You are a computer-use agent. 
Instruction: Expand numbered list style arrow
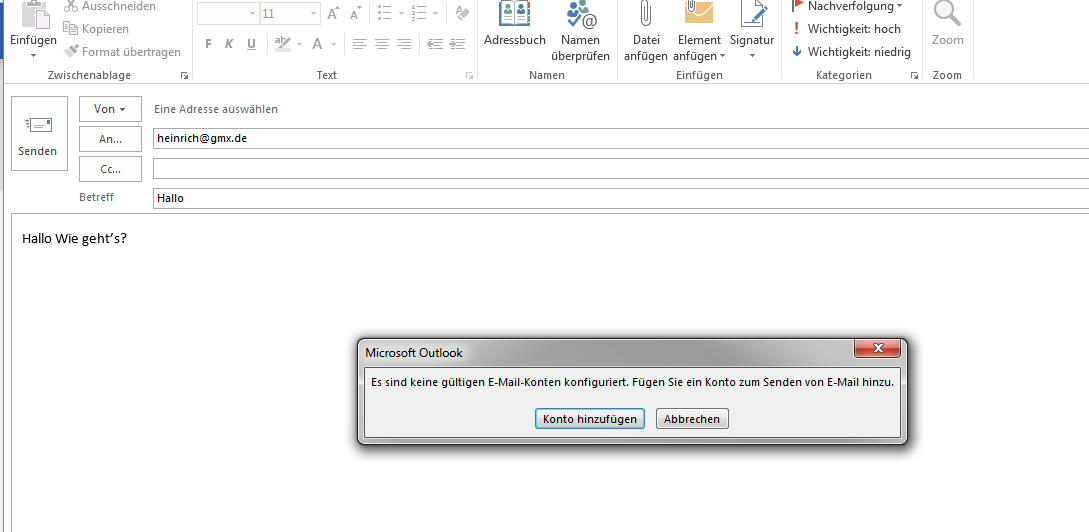click(435, 13)
